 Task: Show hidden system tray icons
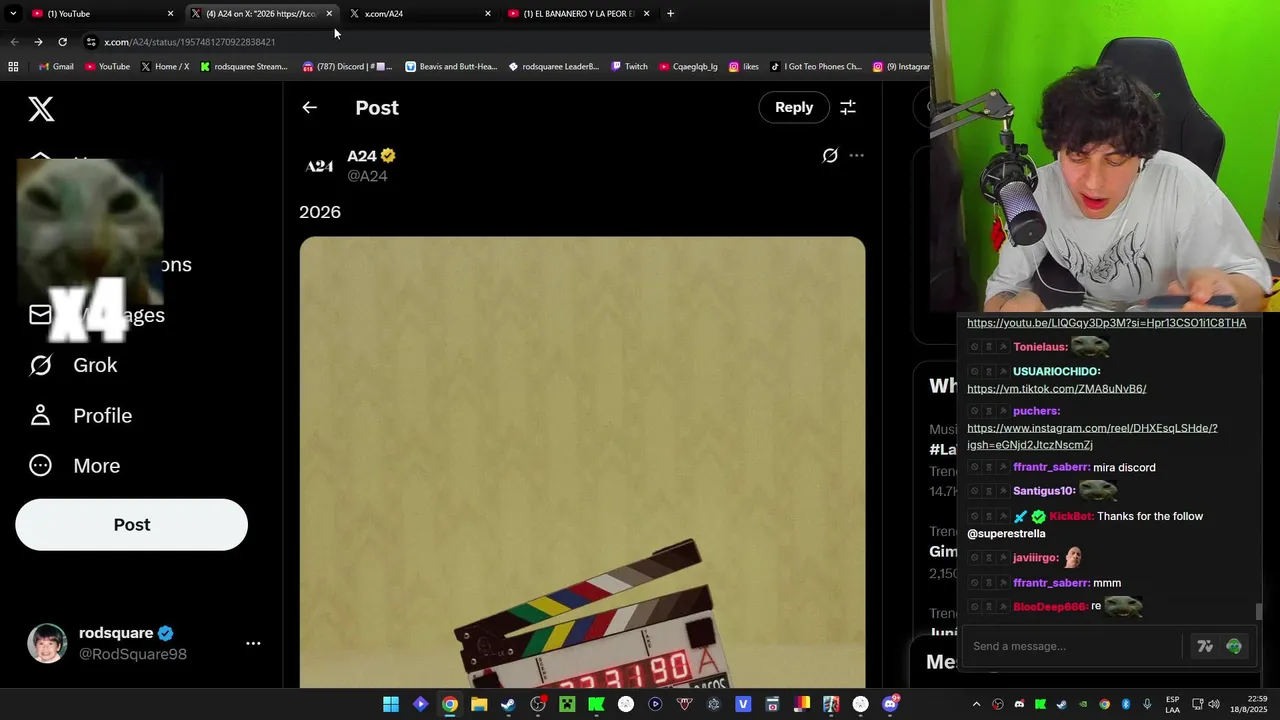pos(976,704)
